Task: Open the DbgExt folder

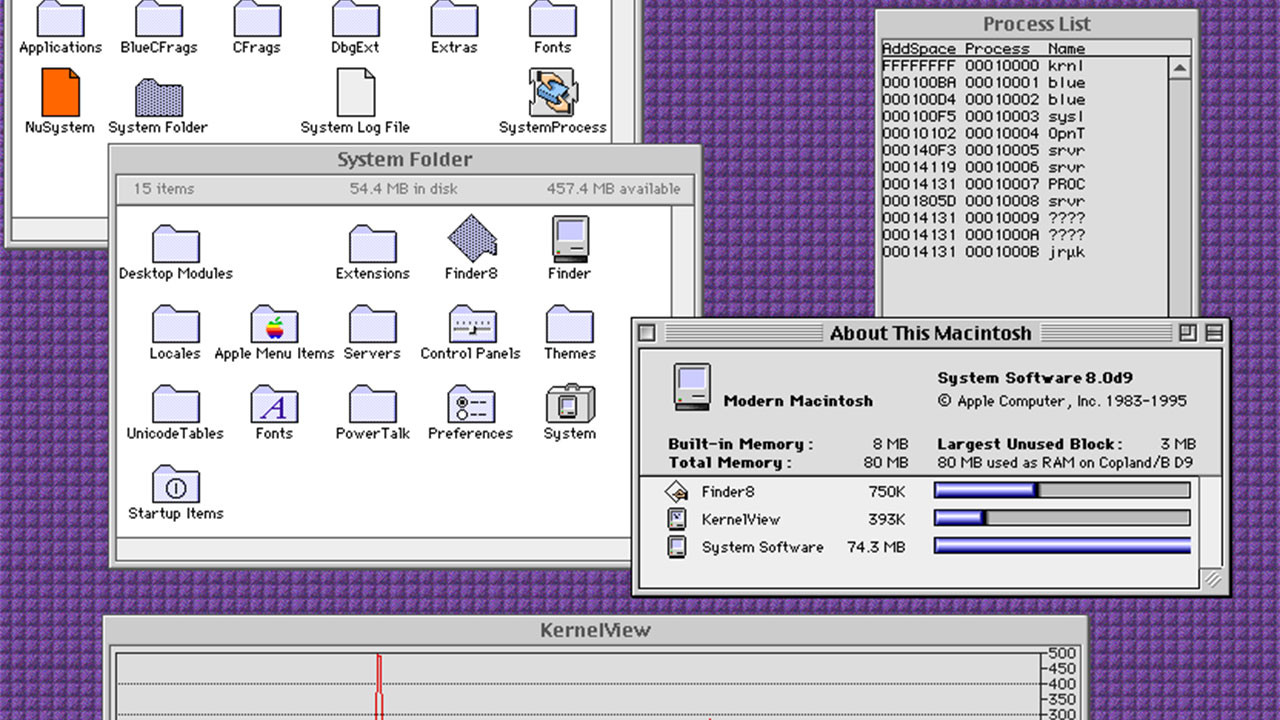Action: pos(356,18)
